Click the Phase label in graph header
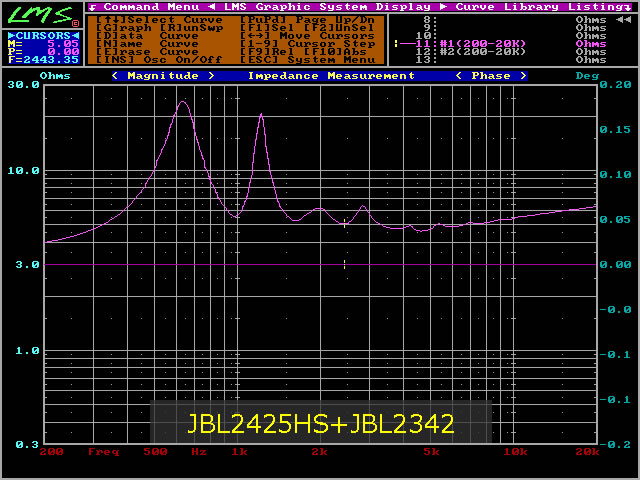 click(x=491, y=76)
